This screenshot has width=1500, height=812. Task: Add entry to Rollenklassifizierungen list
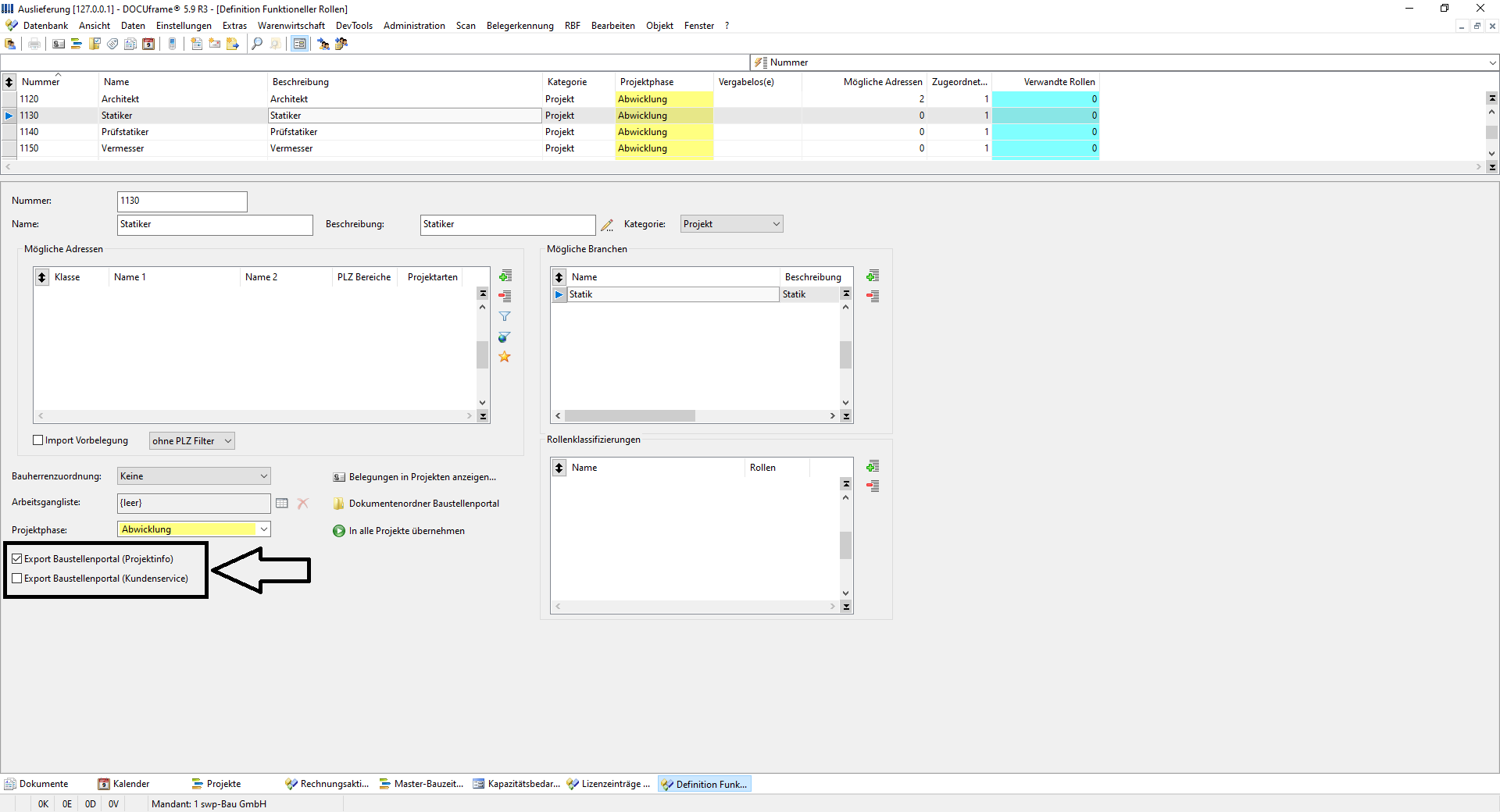[x=873, y=466]
